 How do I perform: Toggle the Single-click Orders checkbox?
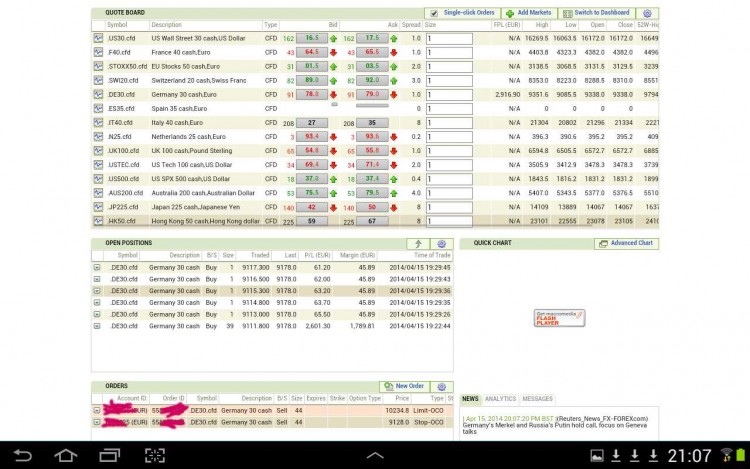pyautogui.click(x=434, y=13)
